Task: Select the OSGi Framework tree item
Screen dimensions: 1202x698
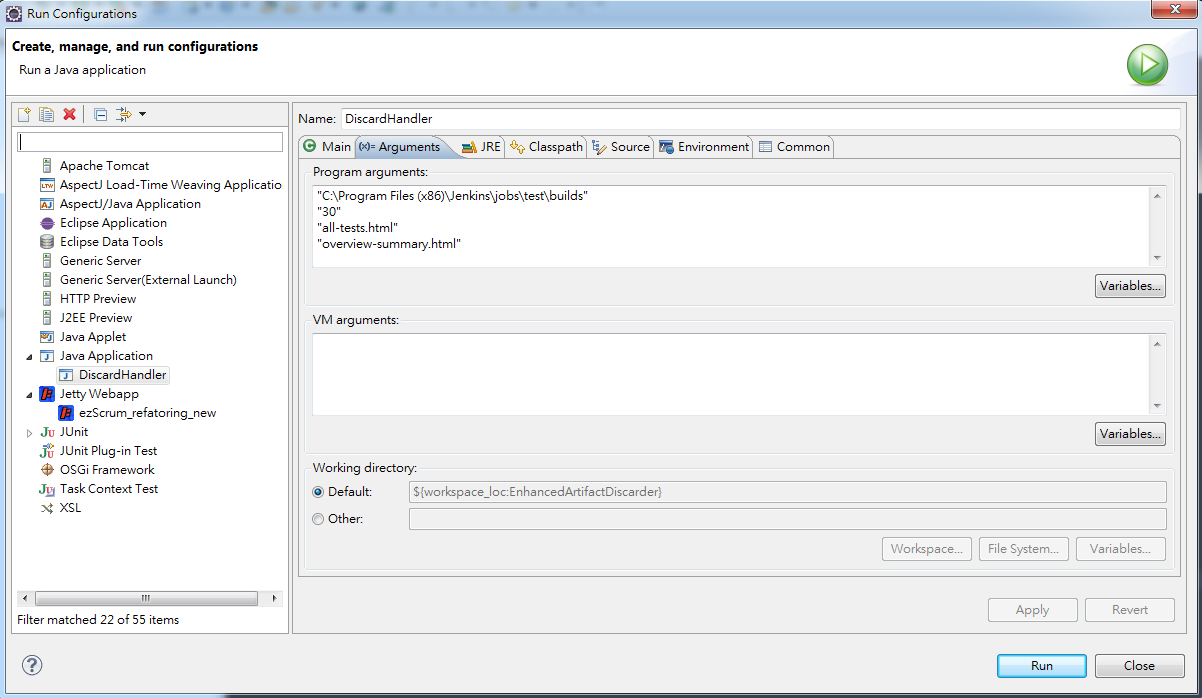Action: pos(107,470)
